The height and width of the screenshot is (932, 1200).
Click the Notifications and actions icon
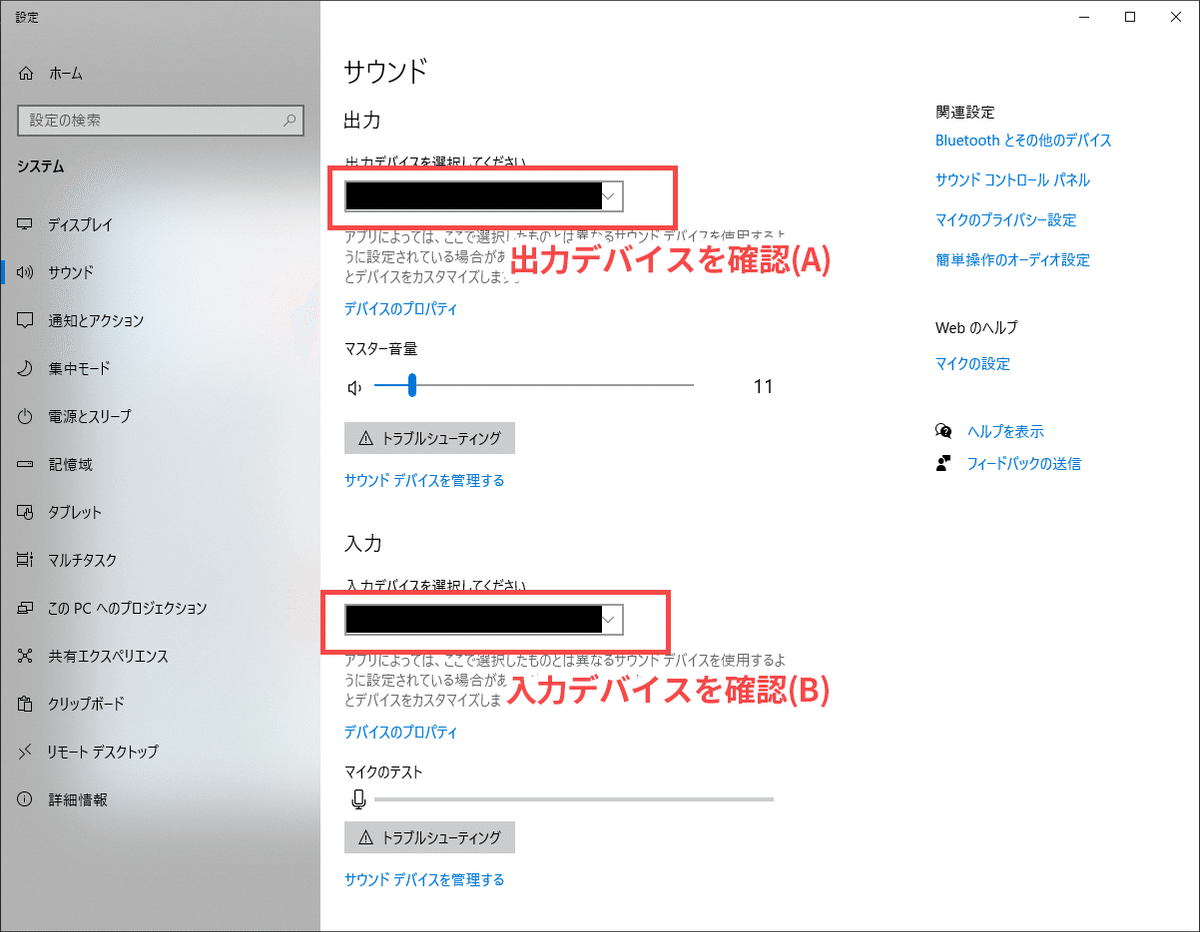point(26,320)
